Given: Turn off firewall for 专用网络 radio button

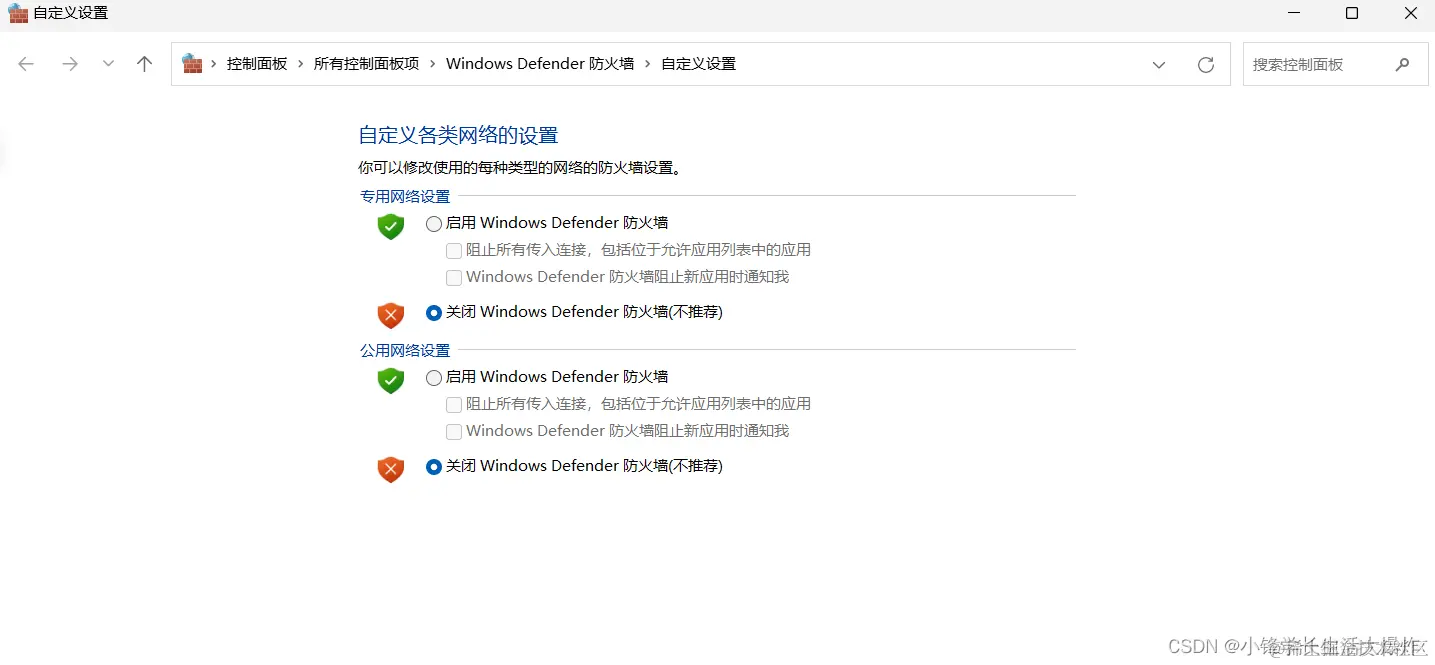Looking at the screenshot, I should 434,313.
